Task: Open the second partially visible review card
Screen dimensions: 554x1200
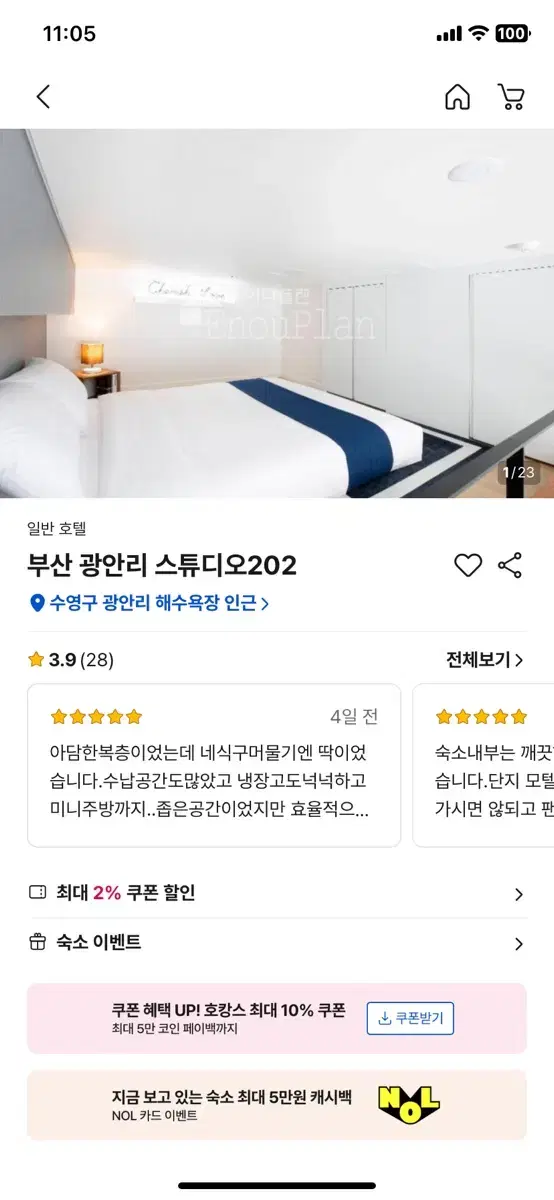Action: tap(483, 765)
